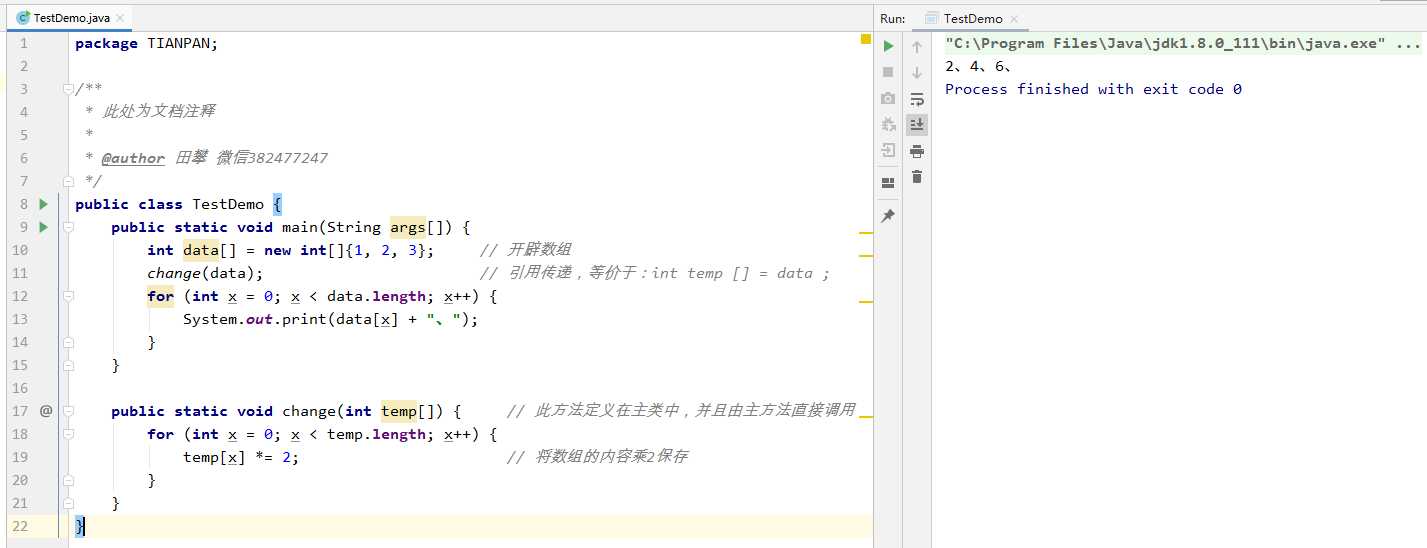This screenshot has width=1427, height=548.
Task: Click the 'package TIANPAN;' line
Action: click(146, 43)
